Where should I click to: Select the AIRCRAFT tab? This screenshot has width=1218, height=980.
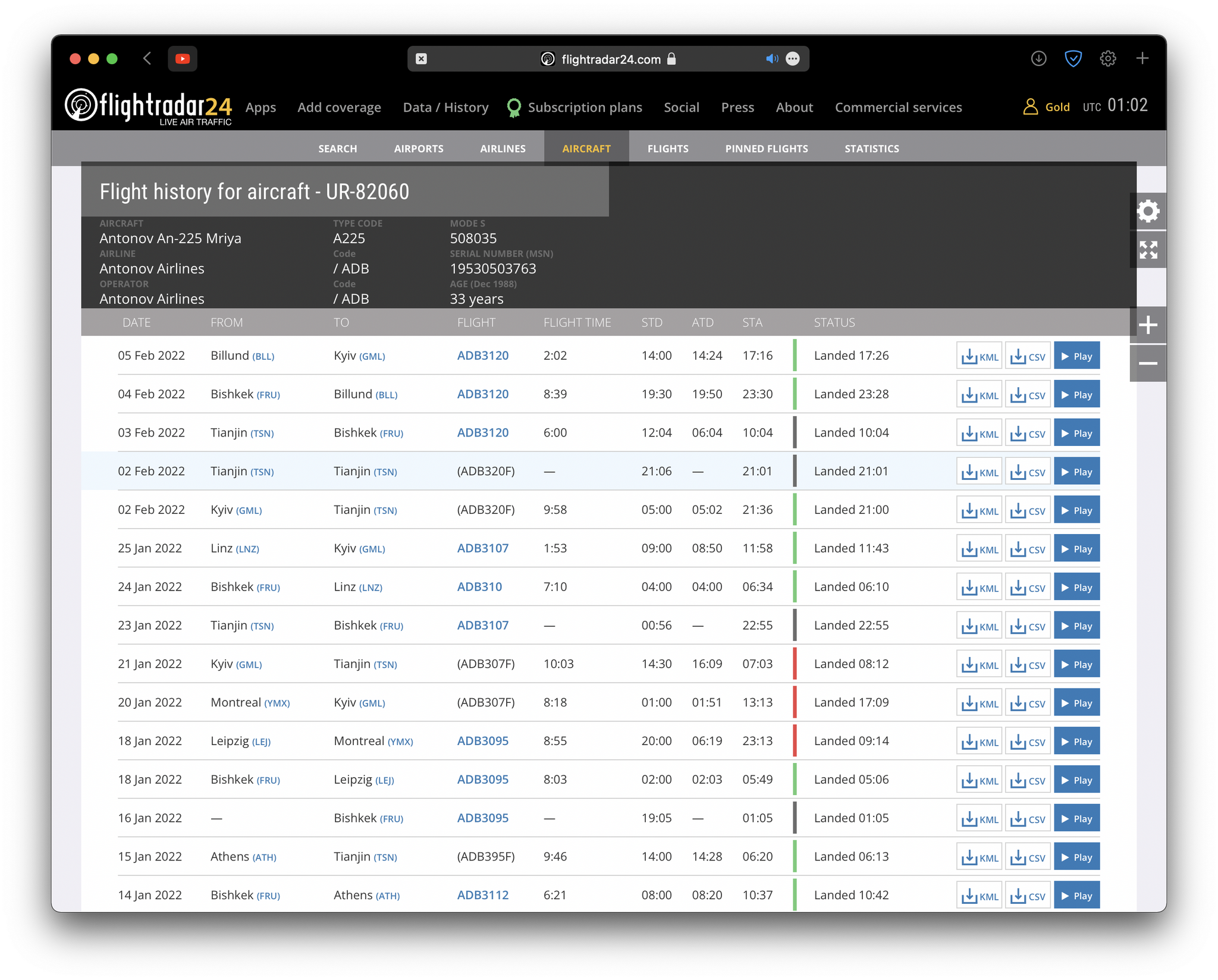[586, 149]
